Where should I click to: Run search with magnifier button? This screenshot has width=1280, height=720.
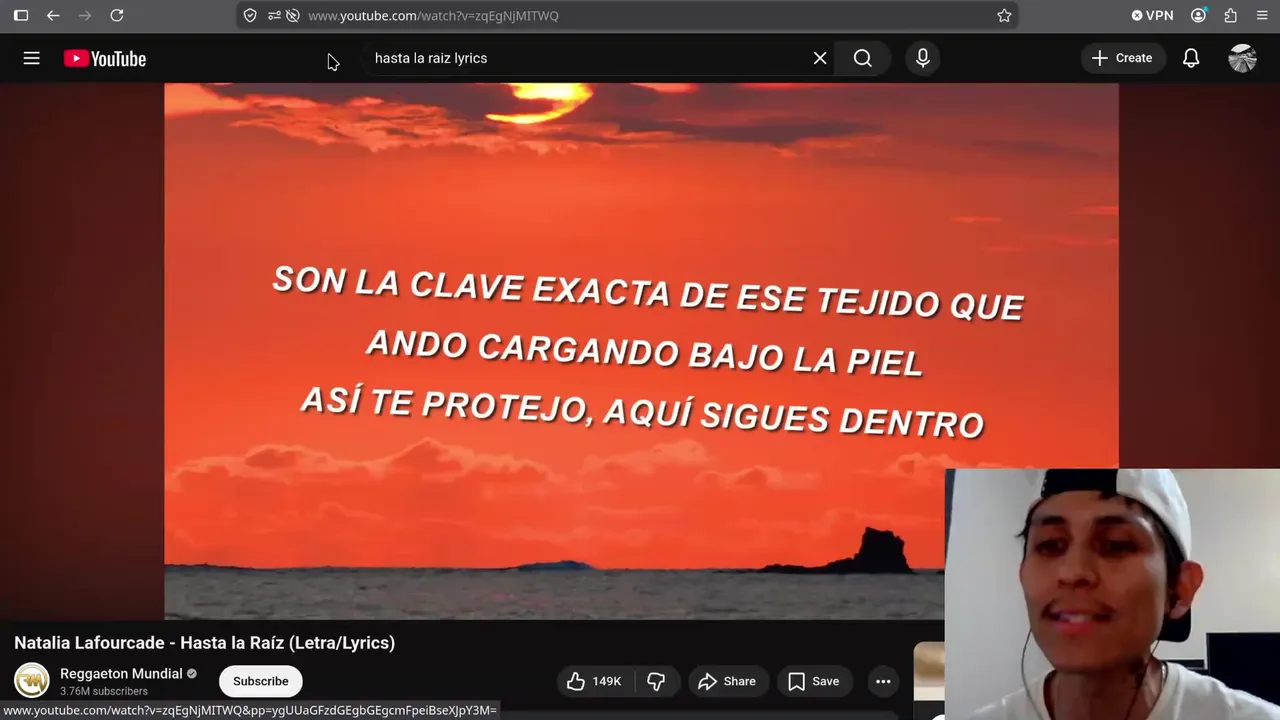point(863,58)
